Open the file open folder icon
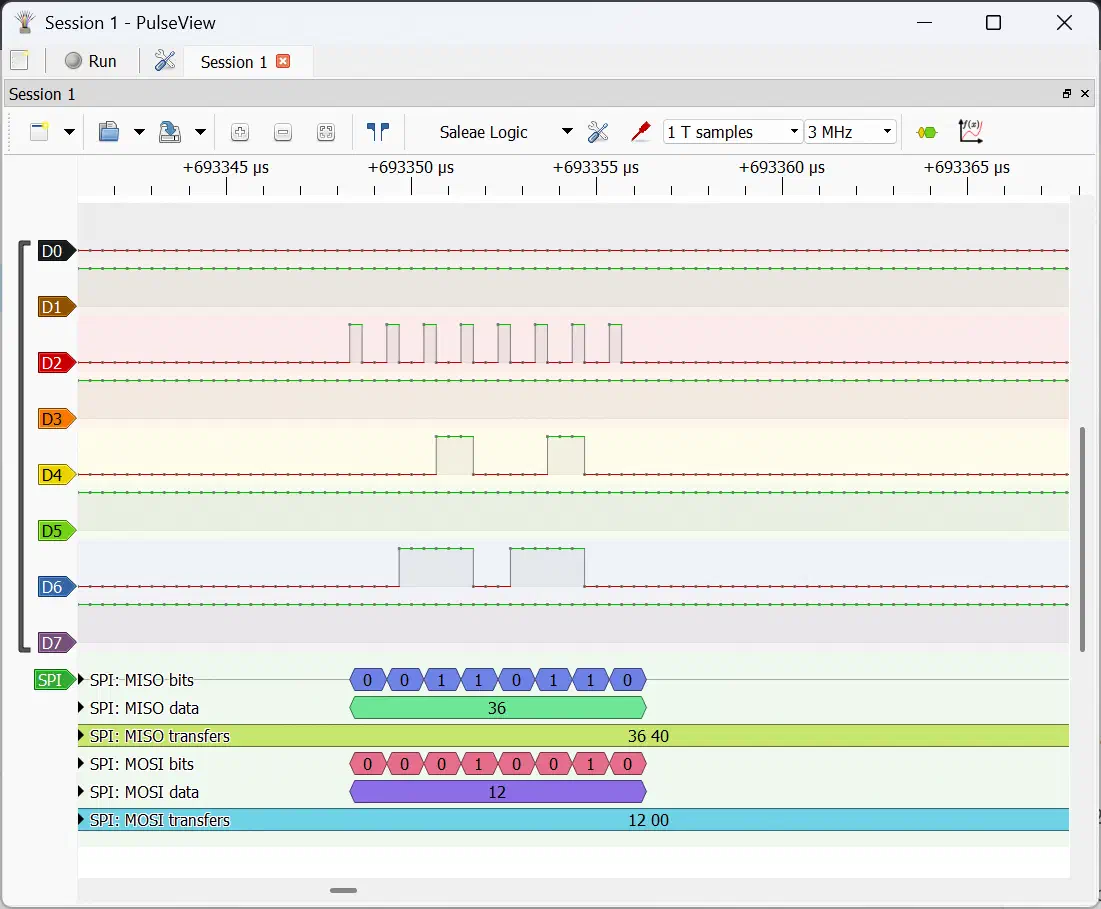Viewport: 1101px width, 909px height. click(x=108, y=131)
